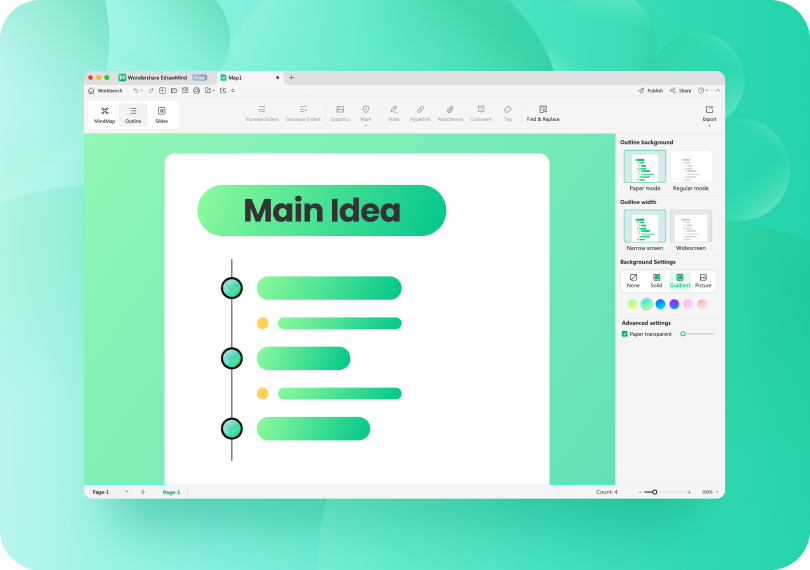The height and width of the screenshot is (570, 810).
Task: Click the Free badge
Action: tap(199, 78)
